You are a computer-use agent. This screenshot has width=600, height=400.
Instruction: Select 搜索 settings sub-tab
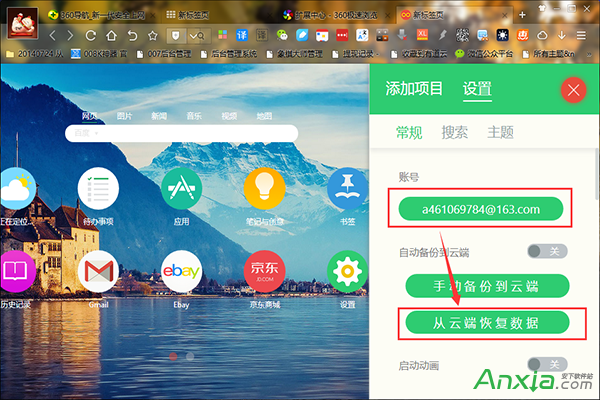[455, 132]
